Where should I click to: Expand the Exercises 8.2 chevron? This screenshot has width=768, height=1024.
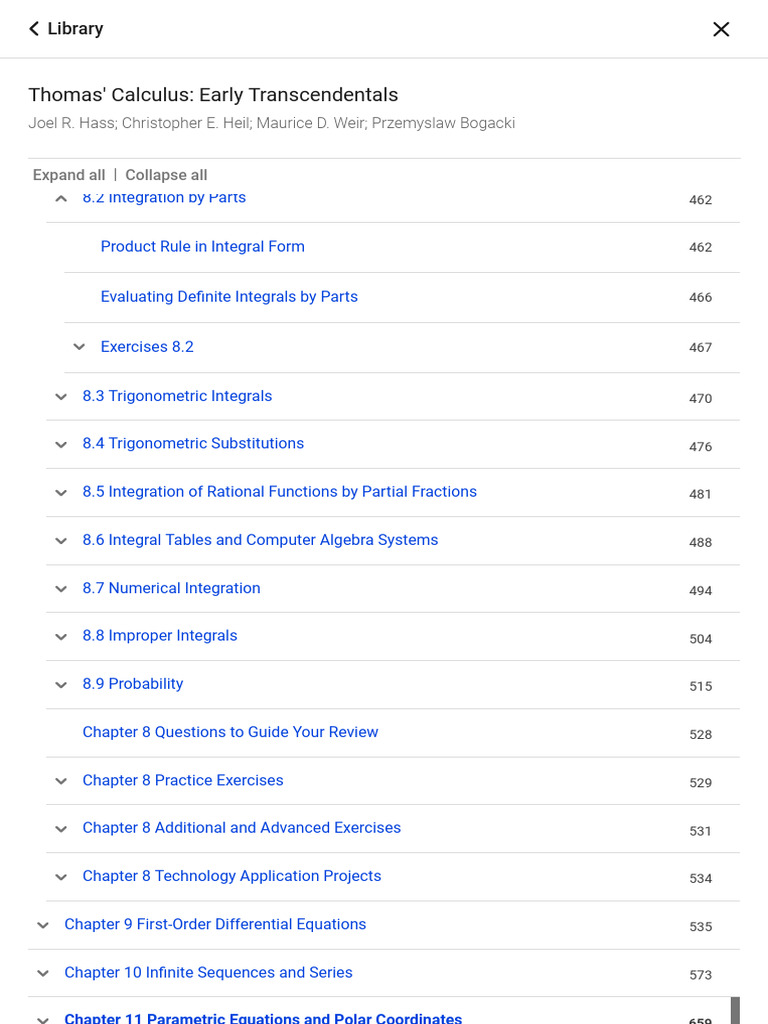[79, 347]
